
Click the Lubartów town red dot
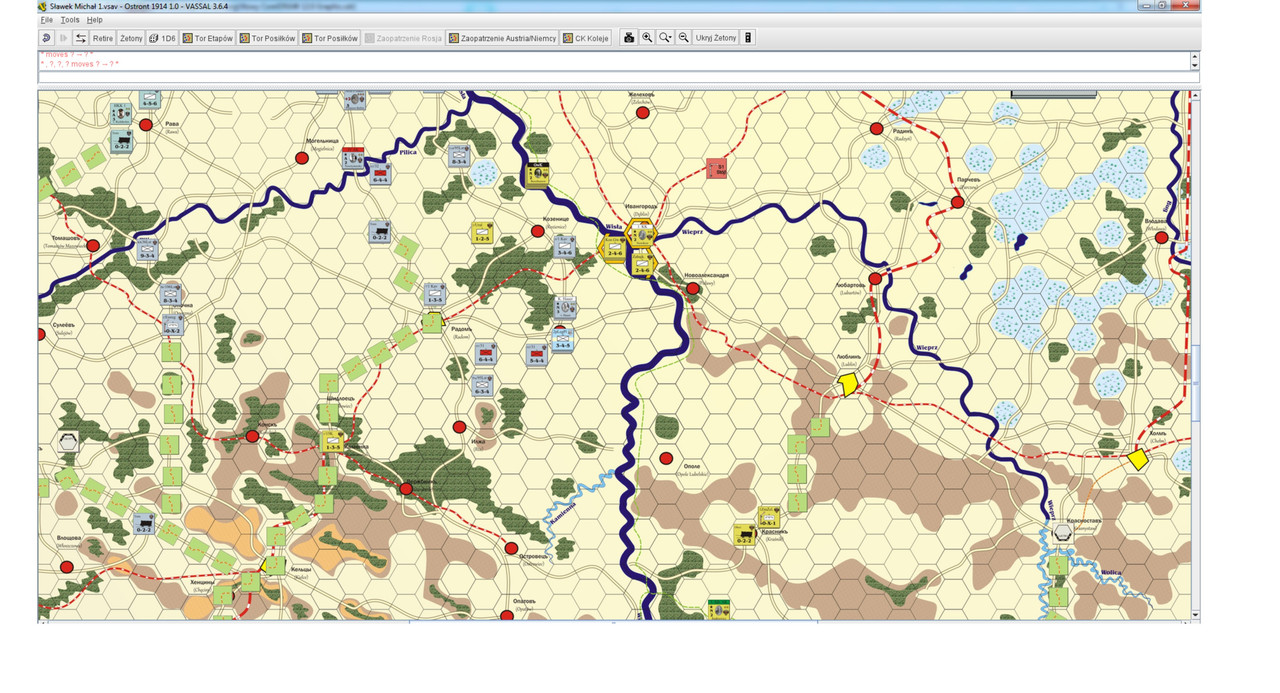pos(875,279)
